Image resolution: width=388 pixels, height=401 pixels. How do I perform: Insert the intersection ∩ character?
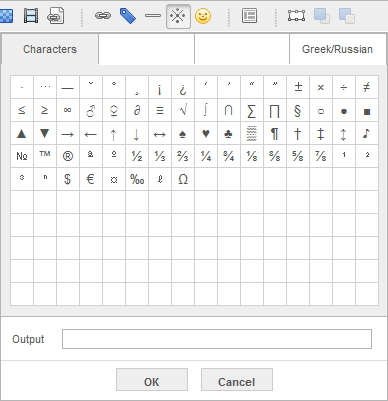[229, 110]
